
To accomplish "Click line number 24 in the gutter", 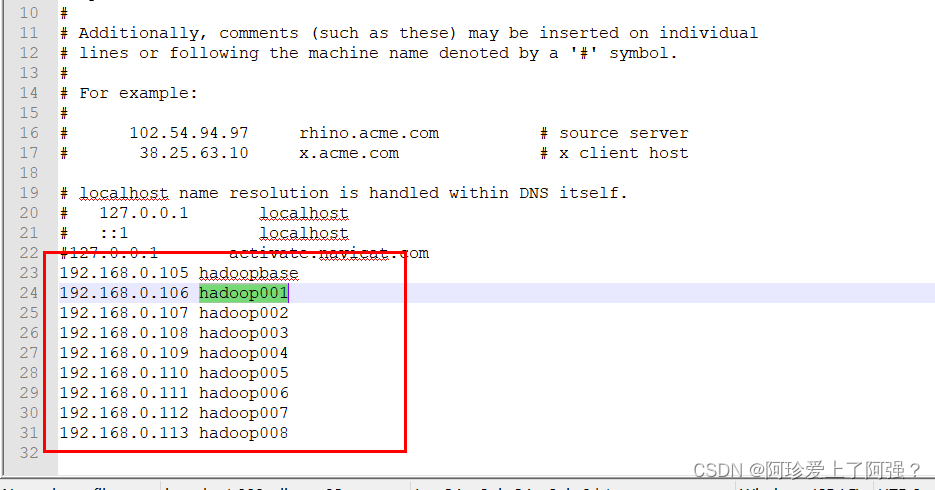I will [x=29, y=293].
